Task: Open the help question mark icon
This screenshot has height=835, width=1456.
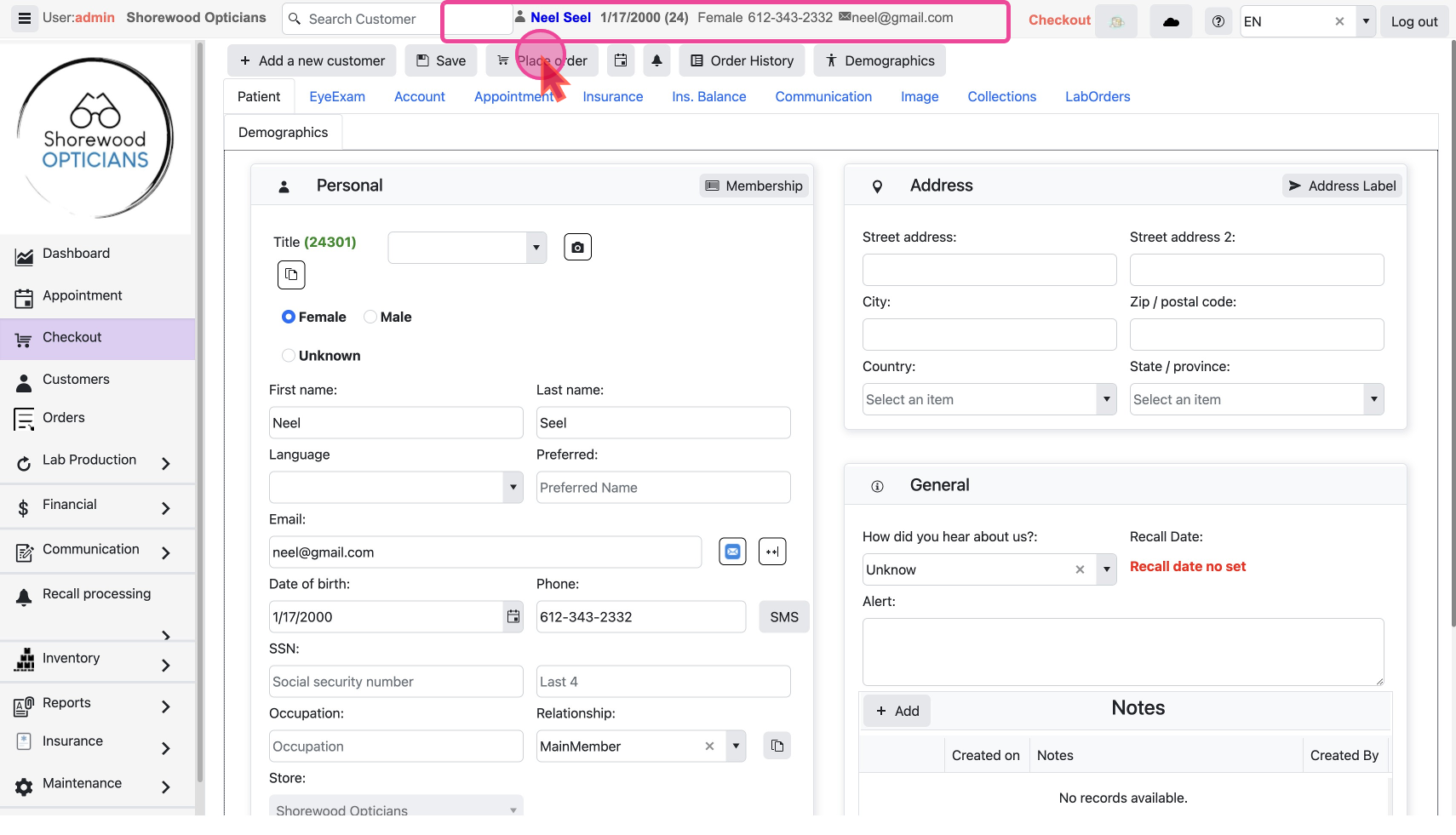Action: (1218, 22)
